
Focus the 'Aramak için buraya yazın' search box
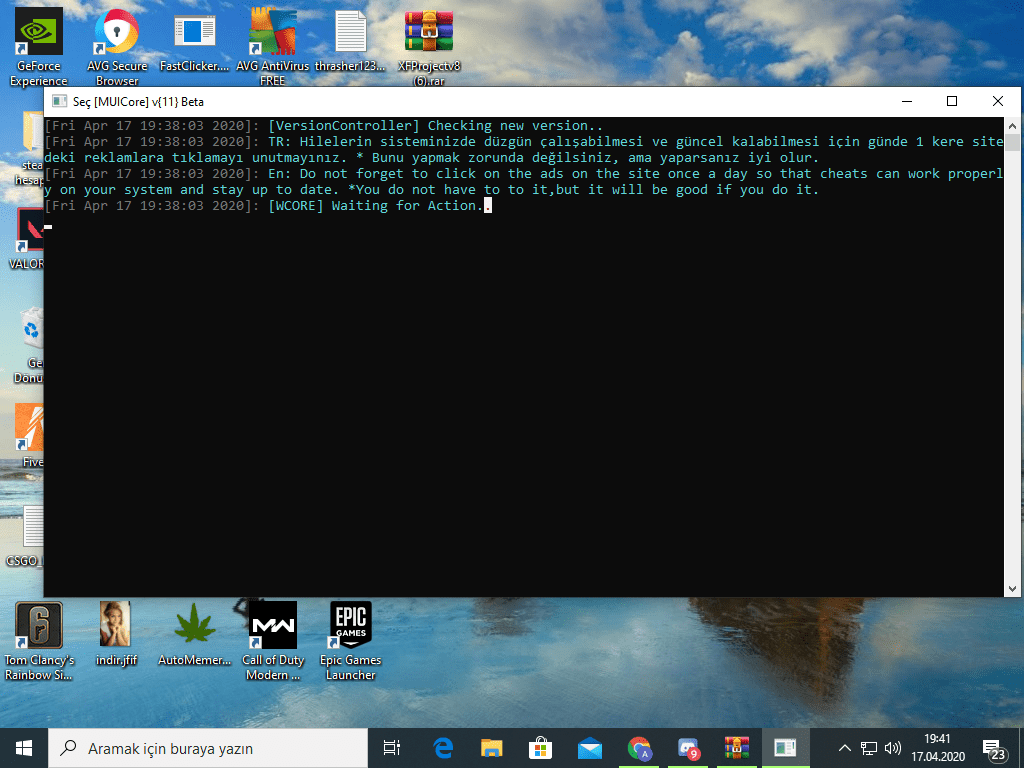tap(208, 748)
